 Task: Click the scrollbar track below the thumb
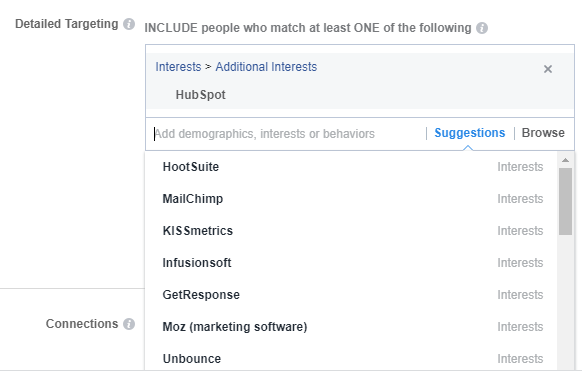click(x=565, y=303)
